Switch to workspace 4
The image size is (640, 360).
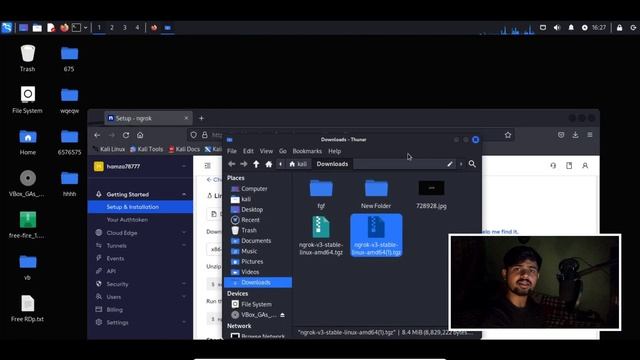click(x=137, y=28)
